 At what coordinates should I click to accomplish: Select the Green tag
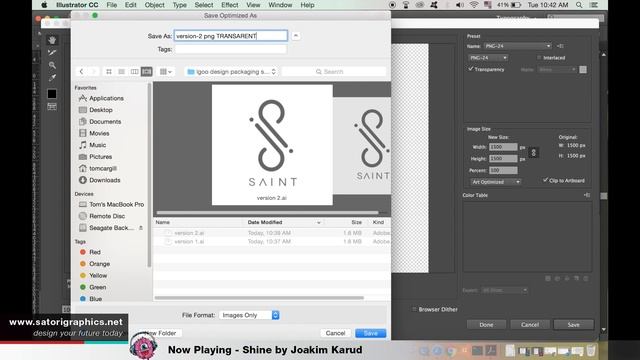coord(98,287)
